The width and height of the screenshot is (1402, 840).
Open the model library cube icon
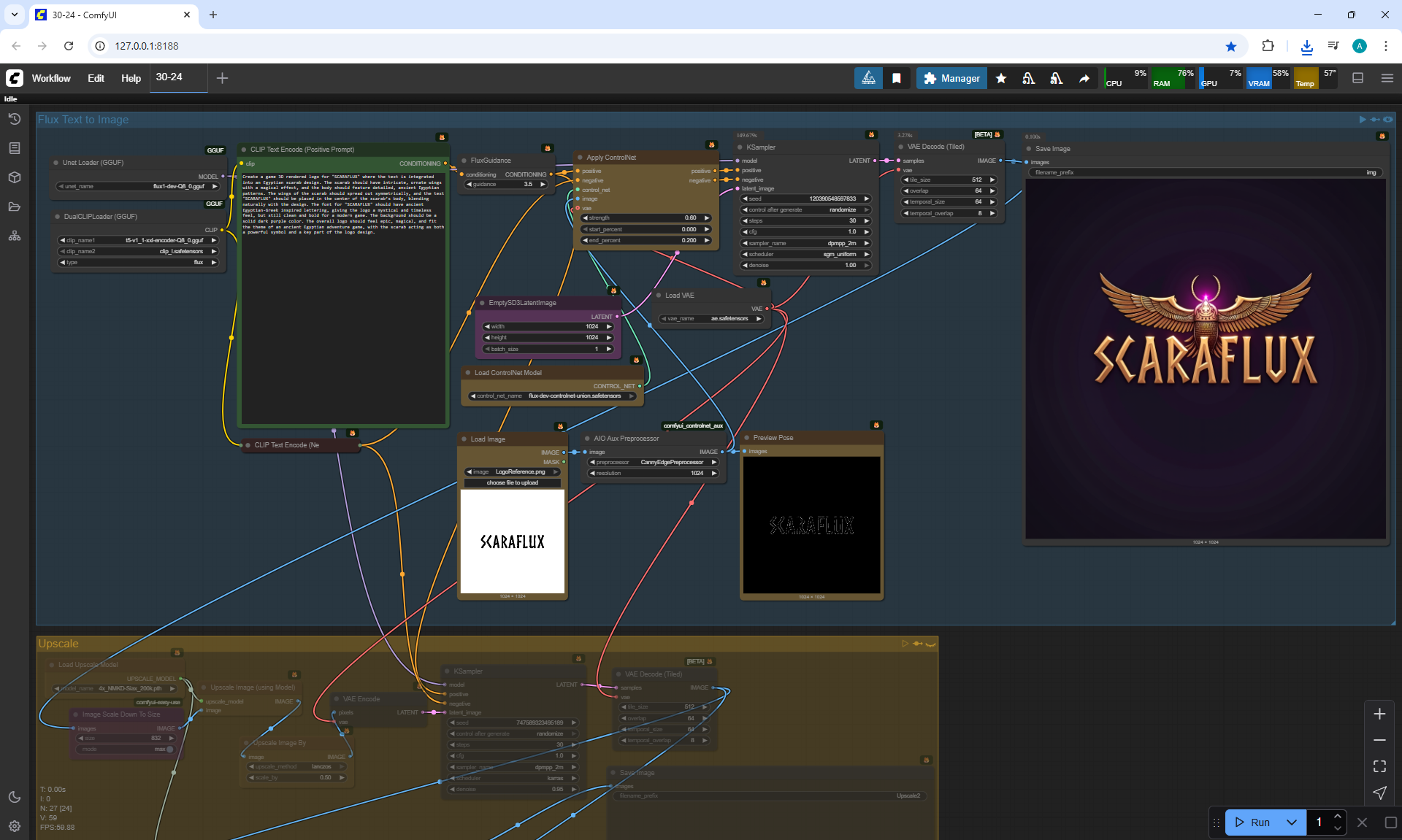[x=14, y=177]
